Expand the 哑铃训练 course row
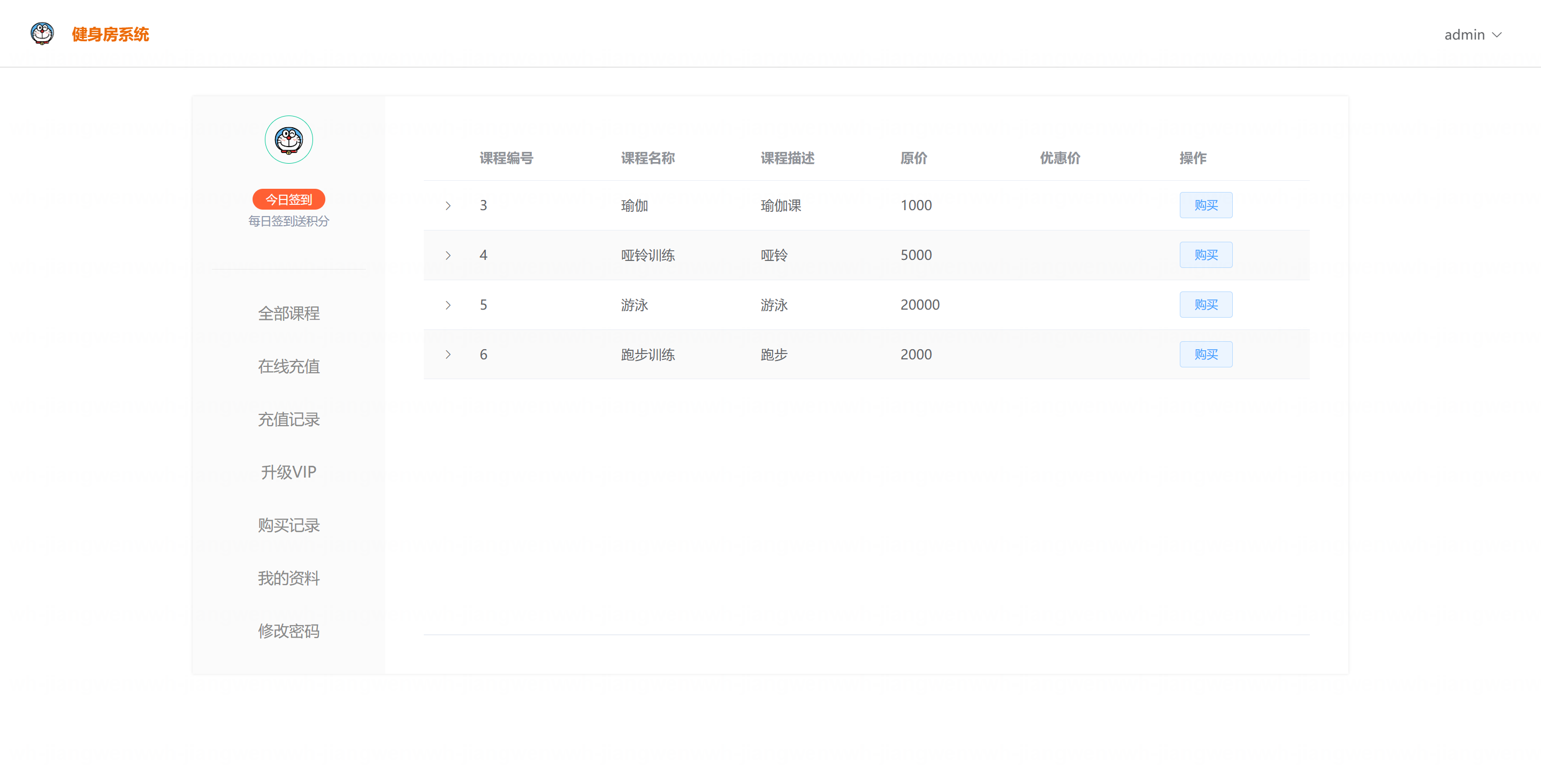 pyautogui.click(x=447, y=255)
